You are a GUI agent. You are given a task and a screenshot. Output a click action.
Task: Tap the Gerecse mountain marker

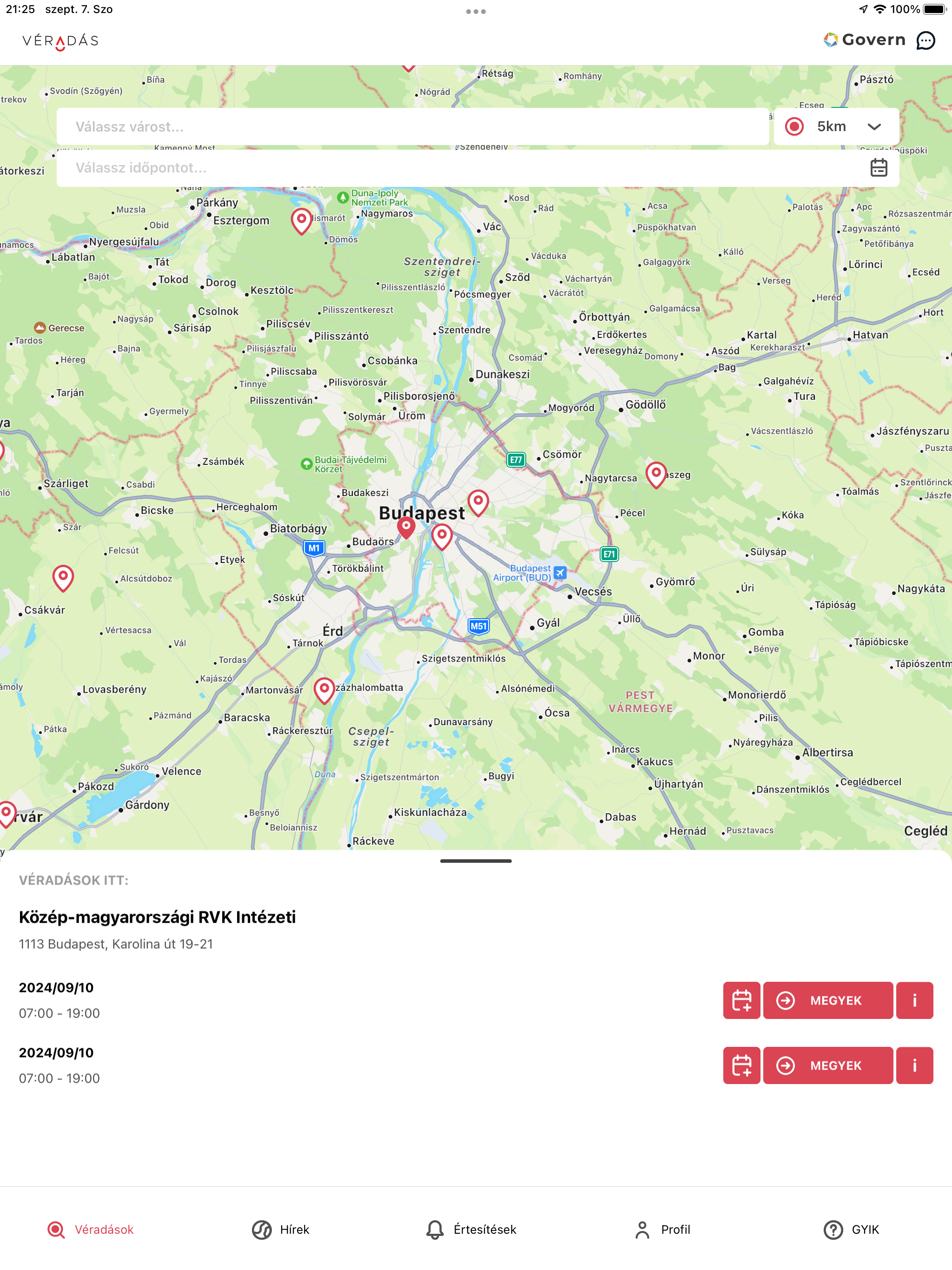click(x=40, y=327)
